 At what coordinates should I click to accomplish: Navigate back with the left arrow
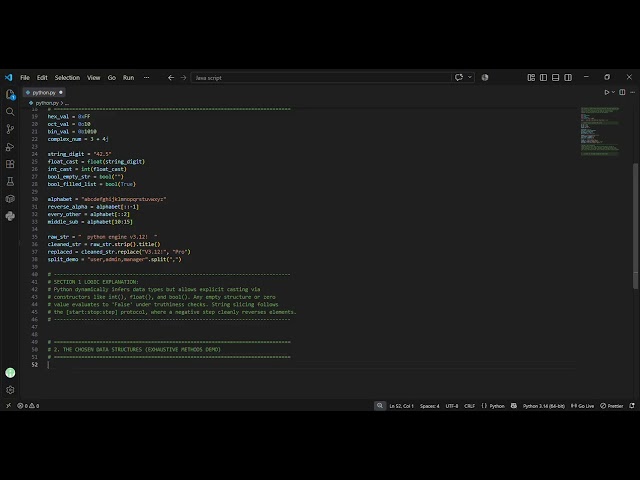pyautogui.click(x=171, y=78)
